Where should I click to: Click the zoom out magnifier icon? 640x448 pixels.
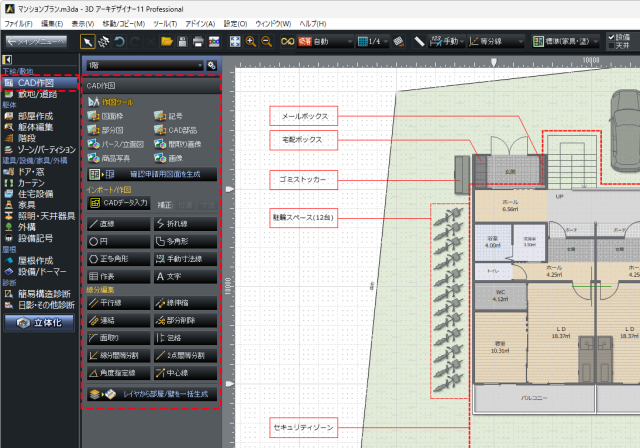267,42
